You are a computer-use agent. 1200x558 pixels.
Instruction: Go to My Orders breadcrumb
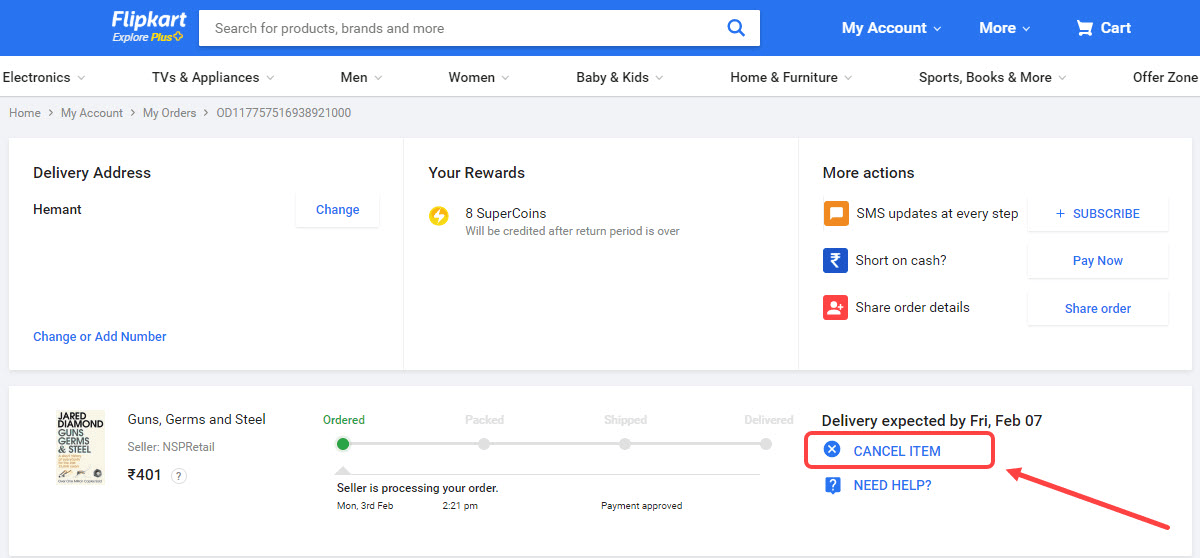pos(169,113)
